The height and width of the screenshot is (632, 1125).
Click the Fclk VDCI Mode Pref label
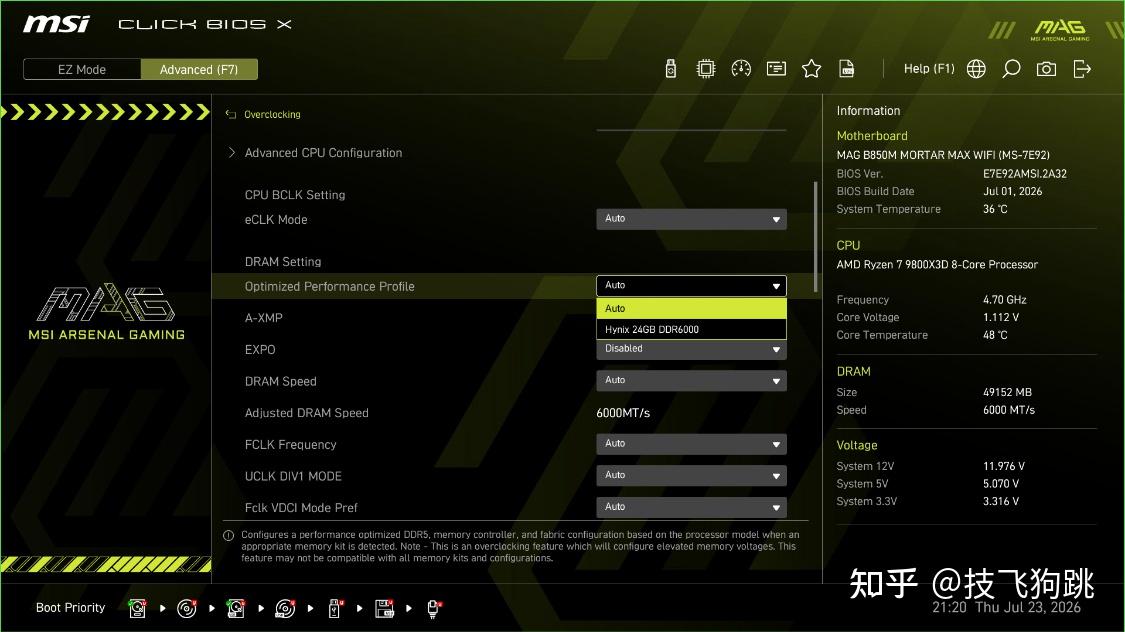(x=301, y=507)
